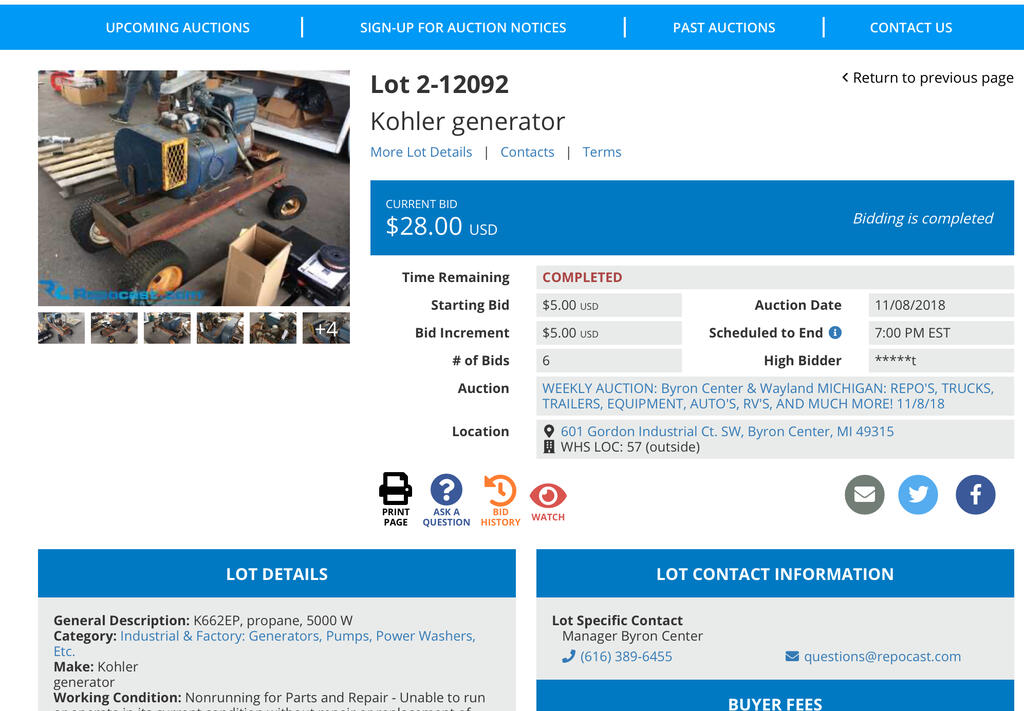The image size is (1024, 711).
Task: Share lot via email icon
Action: [864, 495]
